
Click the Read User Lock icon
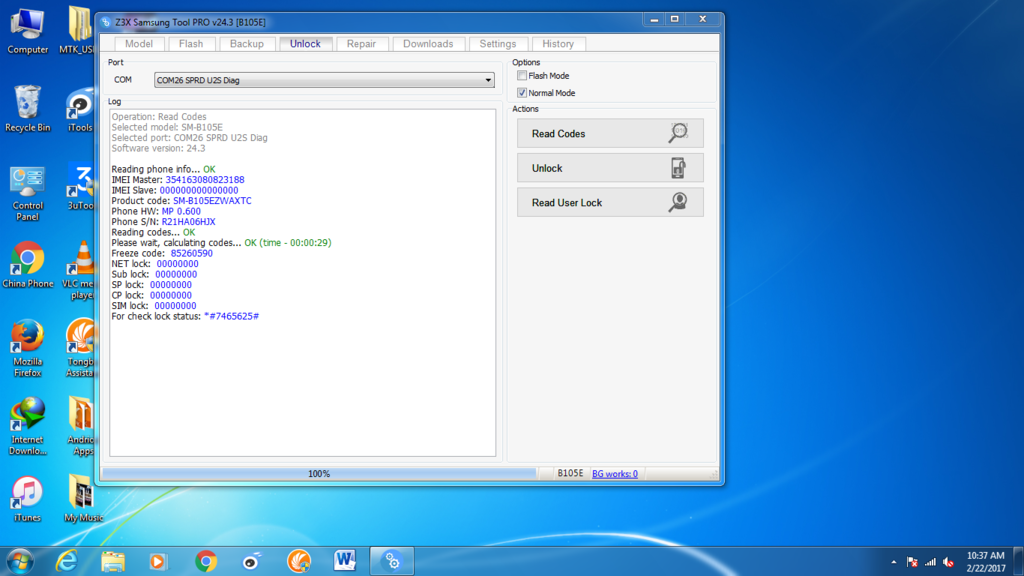(x=678, y=202)
